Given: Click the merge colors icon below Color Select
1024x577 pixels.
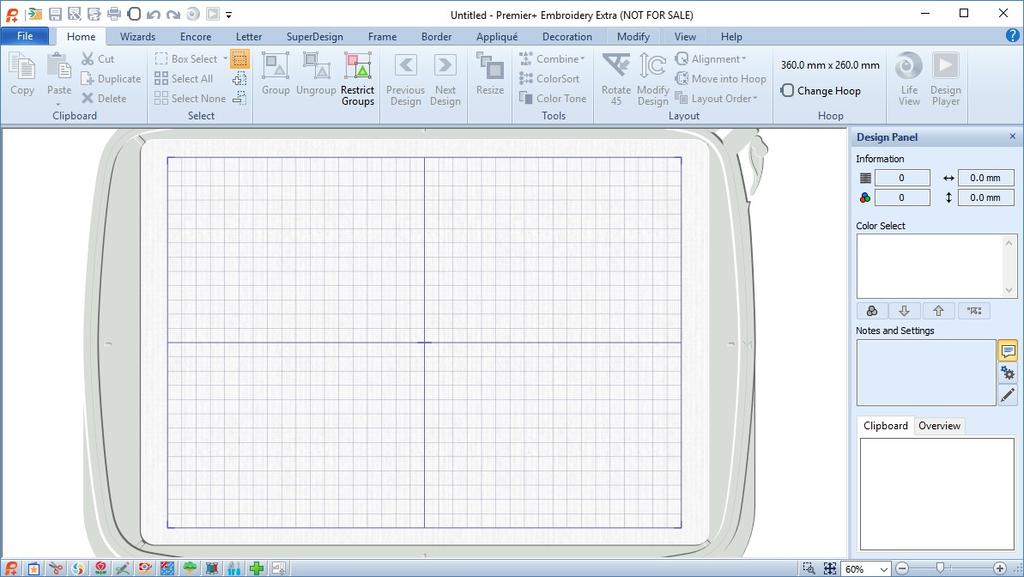Looking at the screenshot, I should pos(974,311).
